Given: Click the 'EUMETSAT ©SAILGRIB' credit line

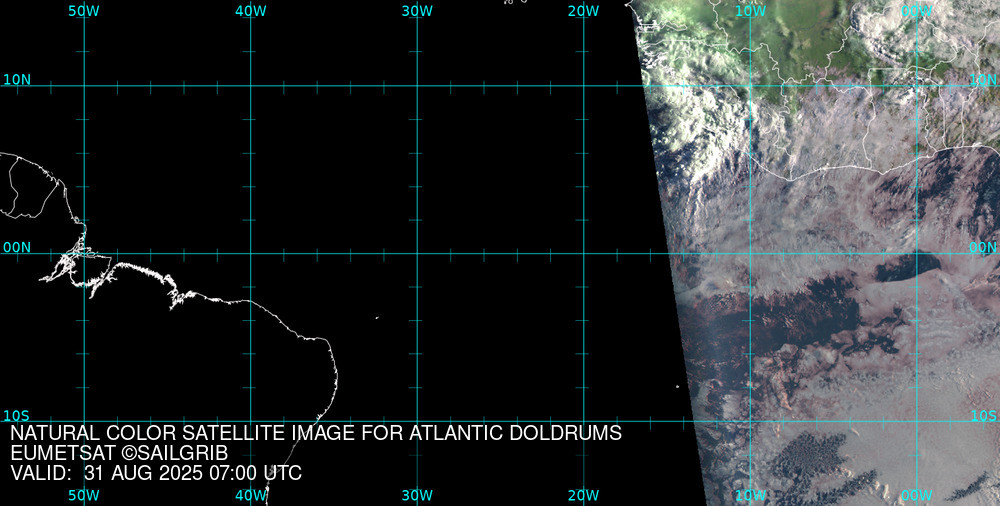Looking at the screenshot, I should pyautogui.click(x=119, y=453).
